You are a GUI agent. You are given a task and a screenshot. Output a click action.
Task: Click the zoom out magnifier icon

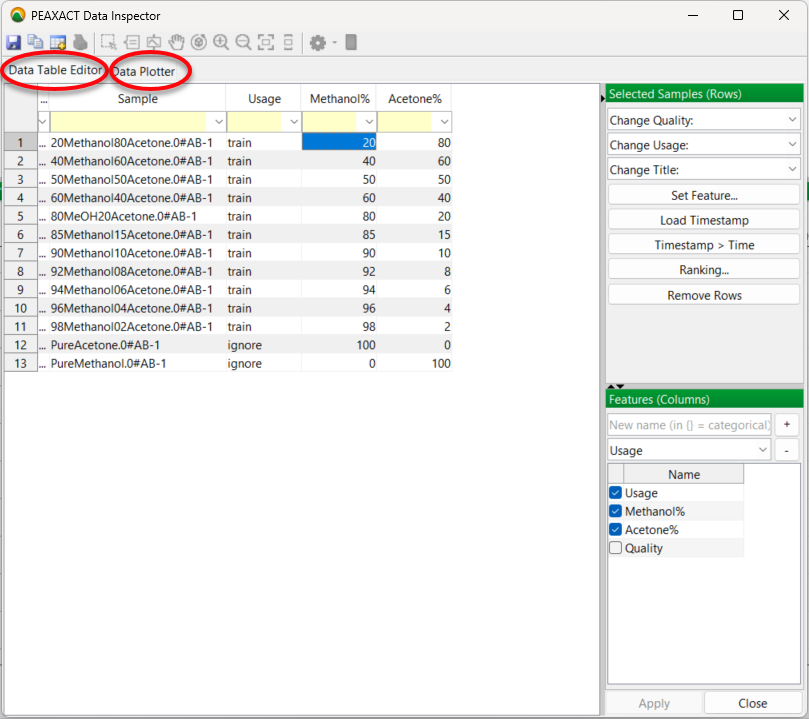(243, 43)
